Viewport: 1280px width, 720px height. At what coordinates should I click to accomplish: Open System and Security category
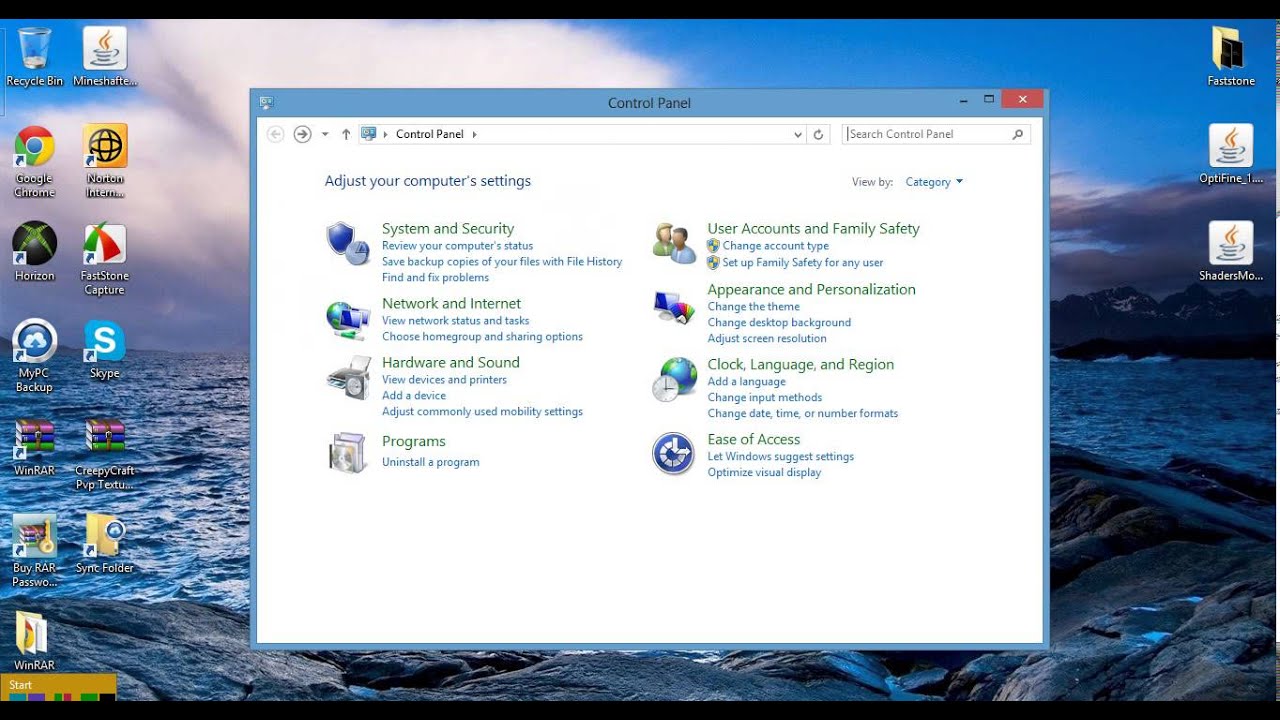click(x=448, y=228)
